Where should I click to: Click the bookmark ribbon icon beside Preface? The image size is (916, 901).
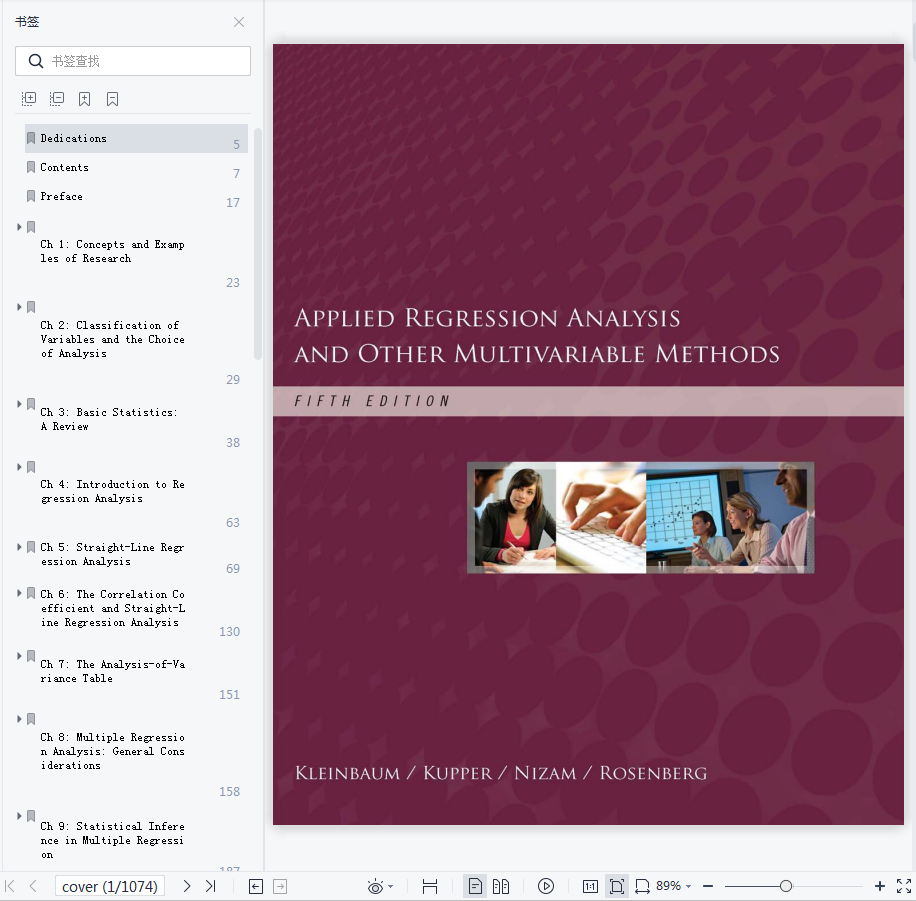pyautogui.click(x=31, y=196)
